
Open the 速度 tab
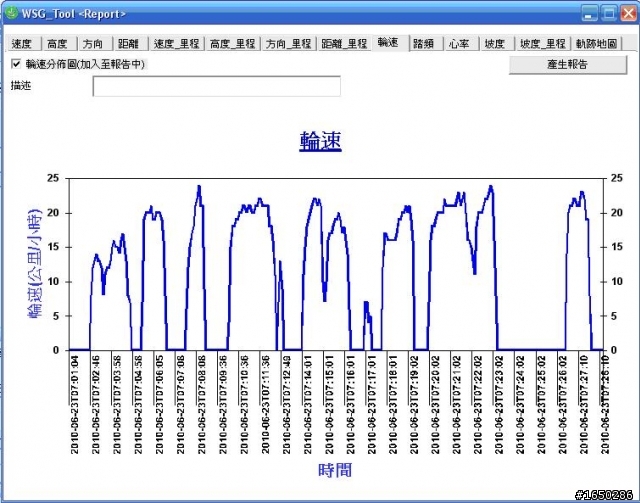coord(24,43)
